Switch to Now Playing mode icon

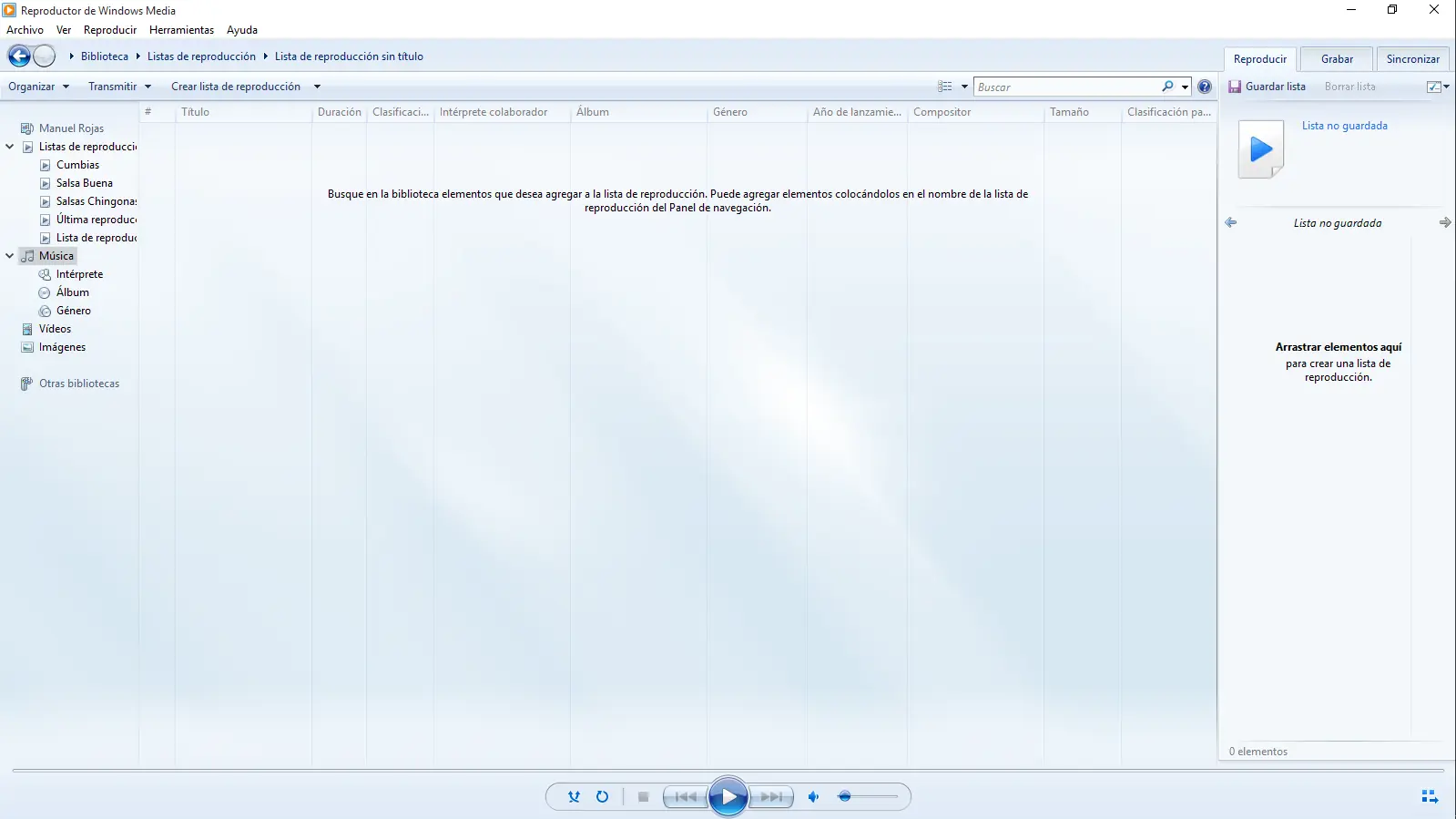click(x=1430, y=797)
